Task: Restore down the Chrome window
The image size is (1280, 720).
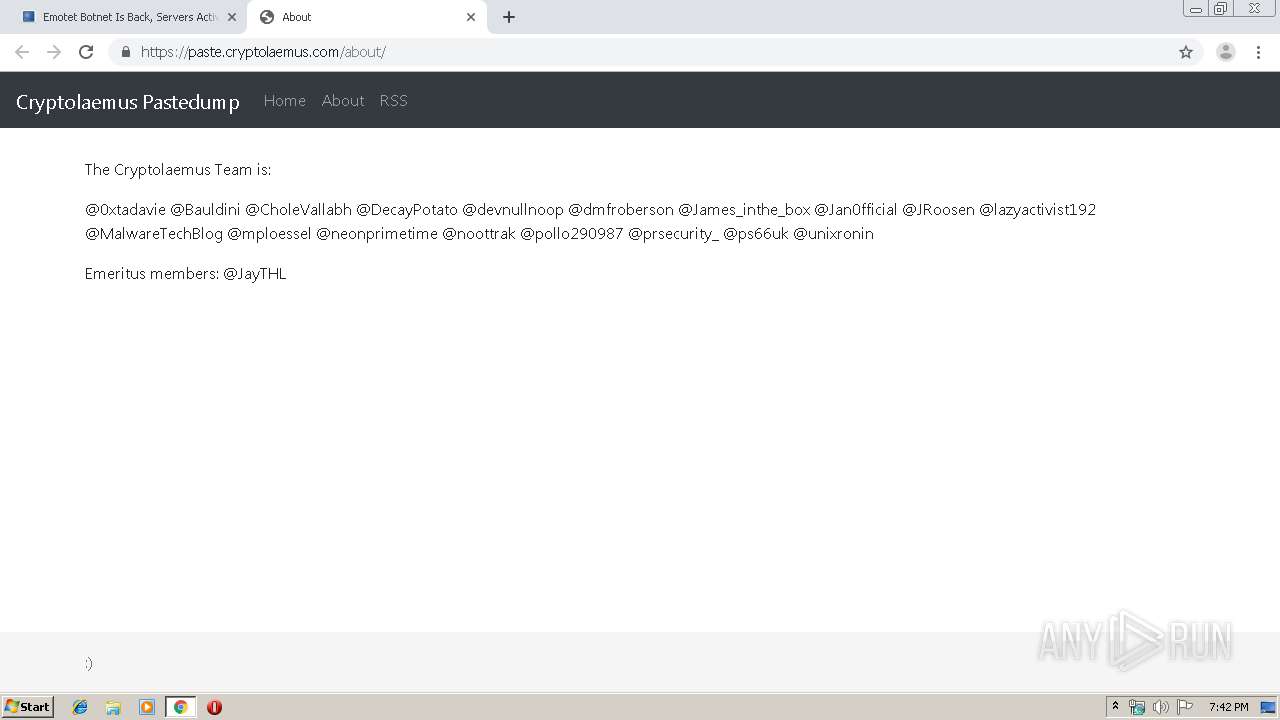Action: click(1221, 8)
